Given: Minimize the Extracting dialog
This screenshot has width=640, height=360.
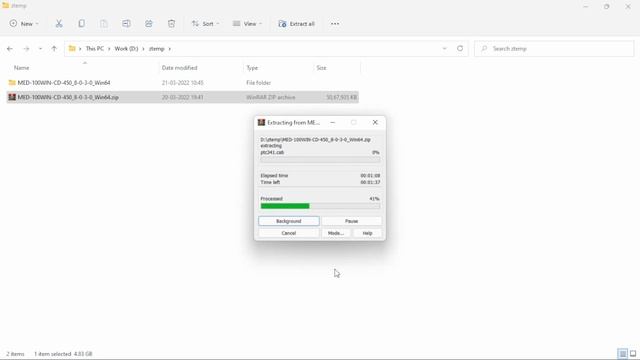Looking at the screenshot, I should coord(333,122).
